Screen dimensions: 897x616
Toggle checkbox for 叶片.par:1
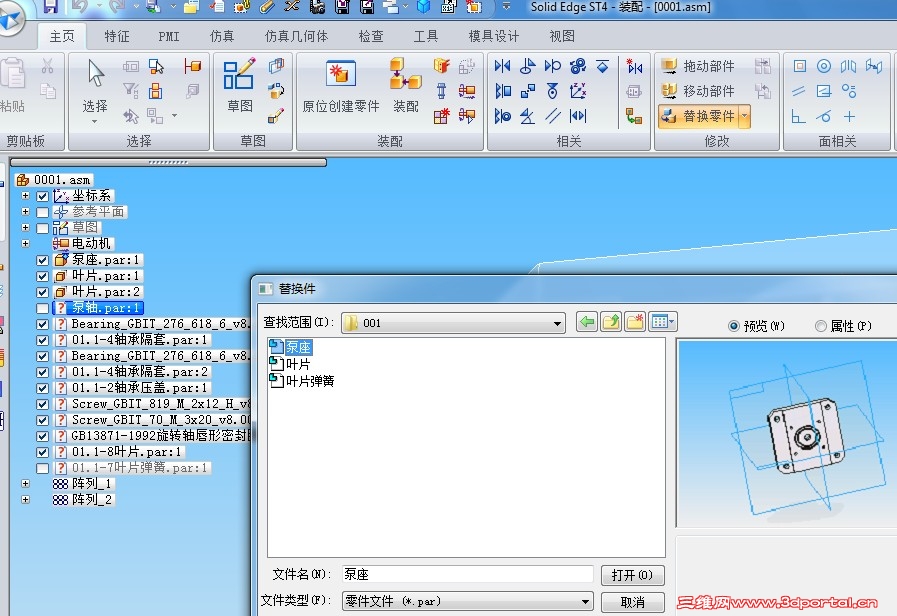tap(42, 276)
